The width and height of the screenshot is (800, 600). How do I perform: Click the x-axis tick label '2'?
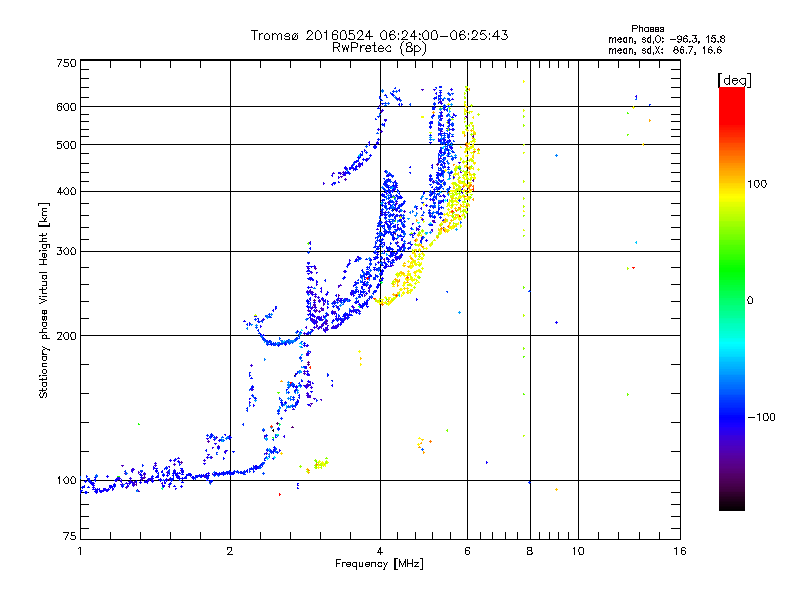point(230,551)
